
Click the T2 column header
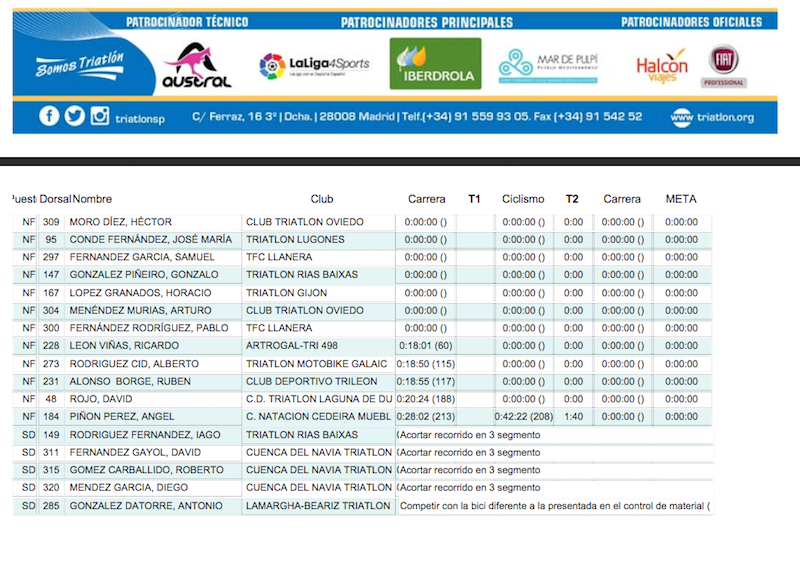[572, 199]
